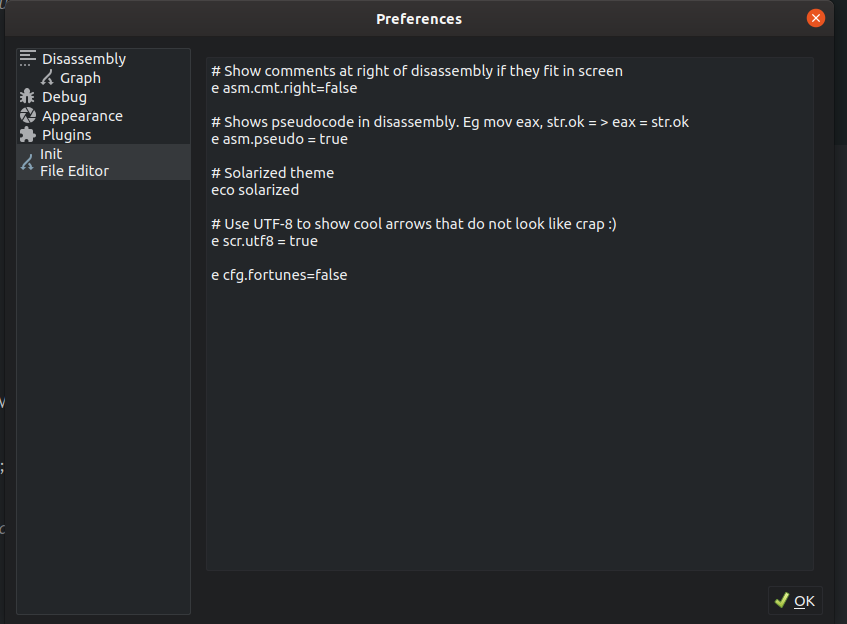
Task: Select Init File Editor entry
Action: [x=103, y=162]
